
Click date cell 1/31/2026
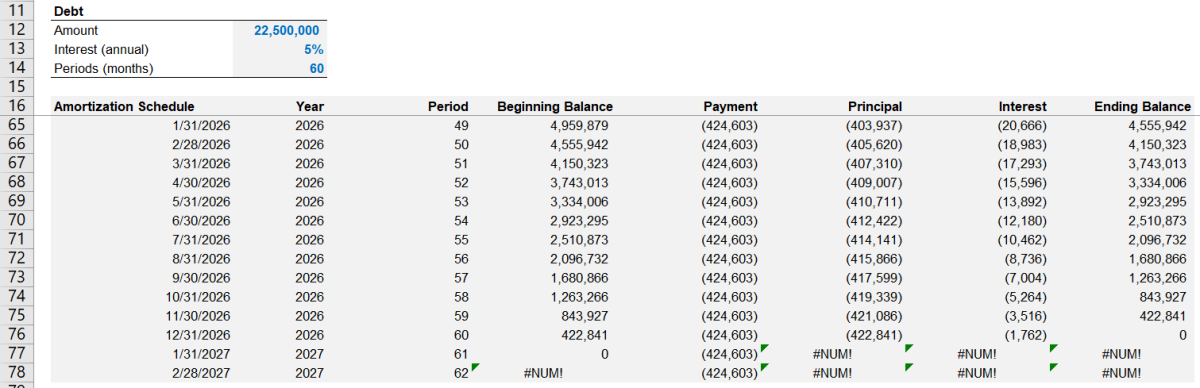click(201, 125)
